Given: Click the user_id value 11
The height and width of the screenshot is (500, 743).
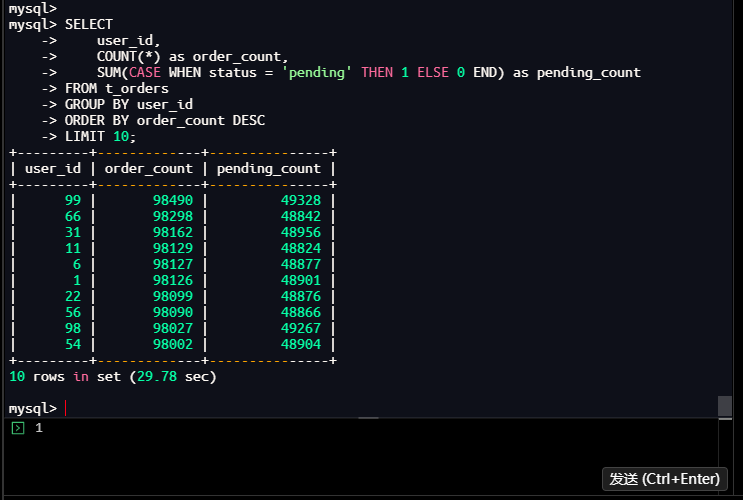Looking at the screenshot, I should tap(73, 248).
